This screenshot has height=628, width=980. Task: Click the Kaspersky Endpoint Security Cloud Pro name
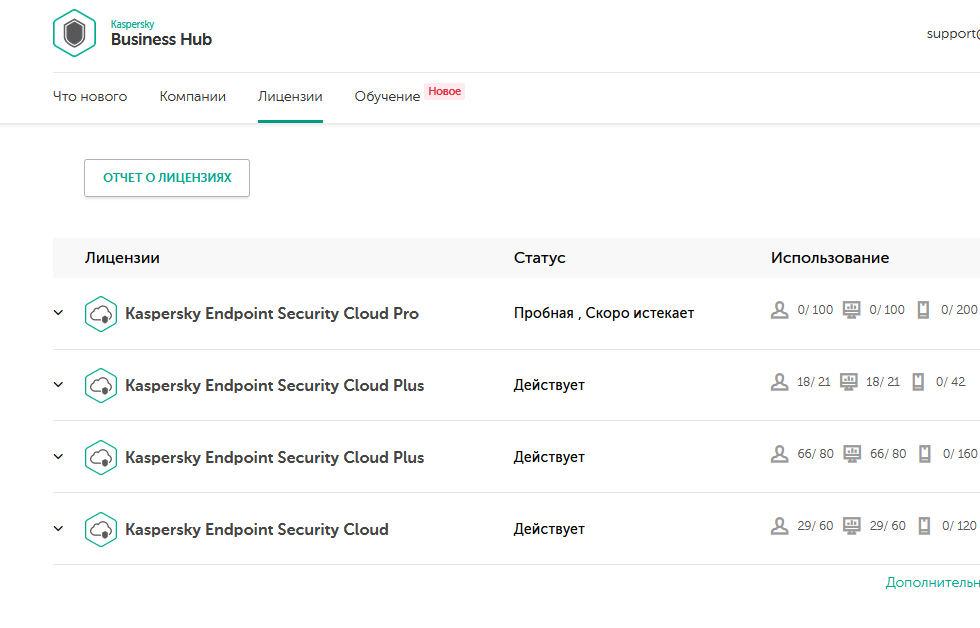[272, 314]
